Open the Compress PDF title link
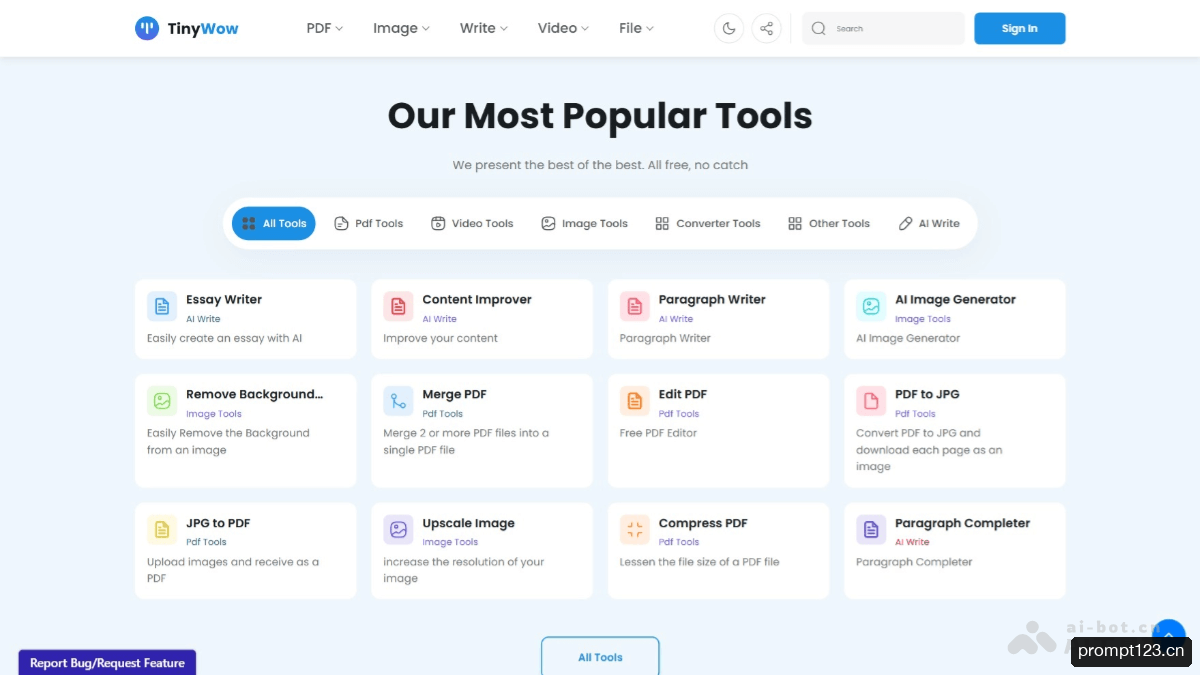Screen dimensions: 1200x675 [x=703, y=523]
